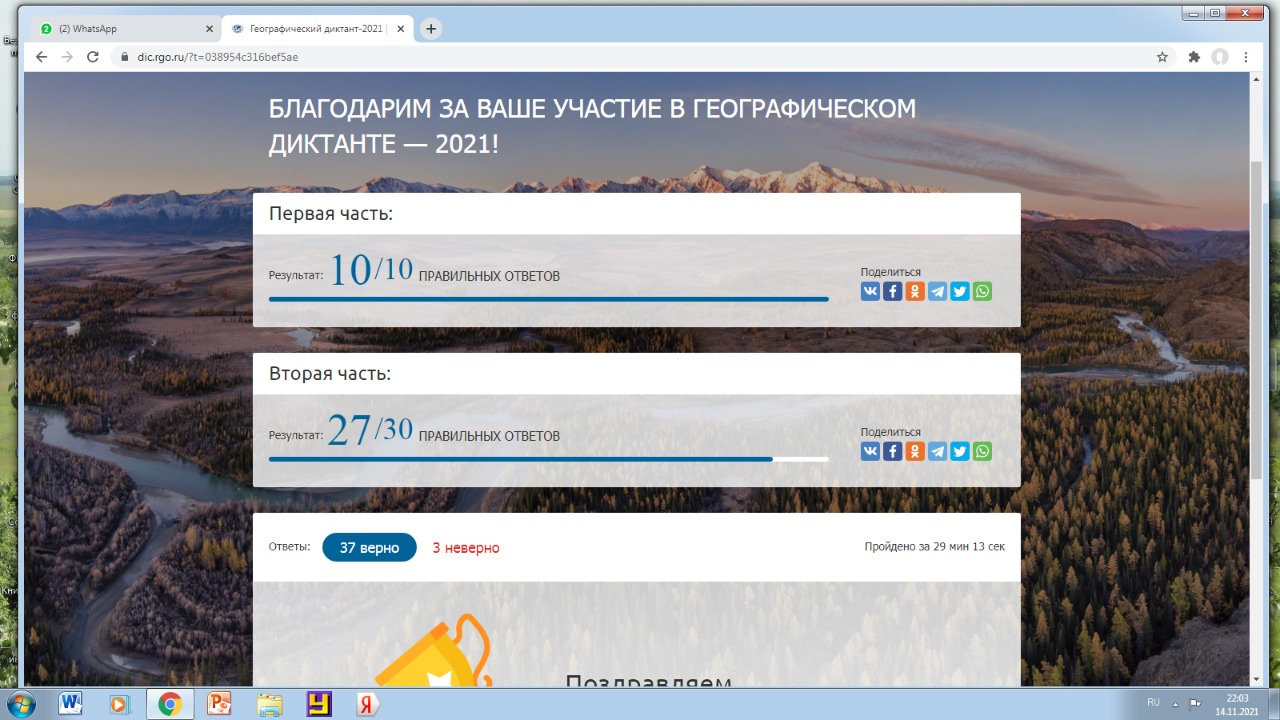The width and height of the screenshot is (1280, 720).
Task: Switch to the WhatsApp tab
Action: (x=120, y=29)
